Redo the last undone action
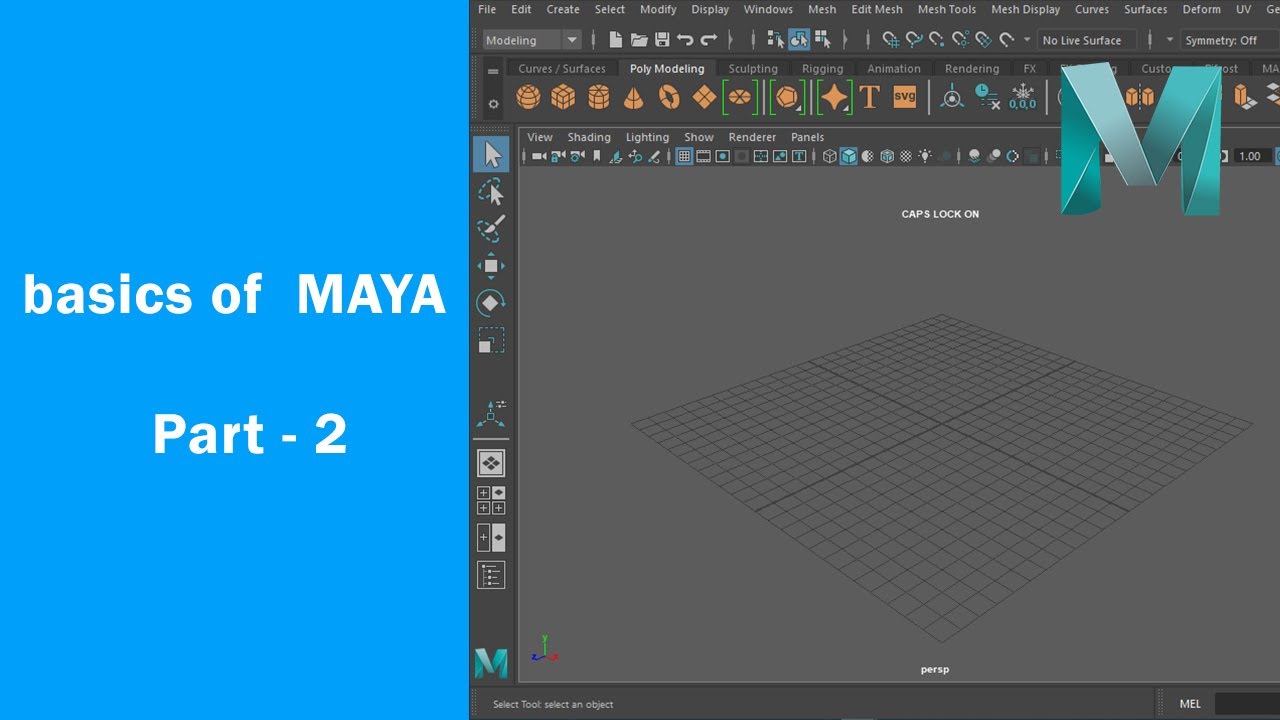The height and width of the screenshot is (720, 1280). [708, 40]
